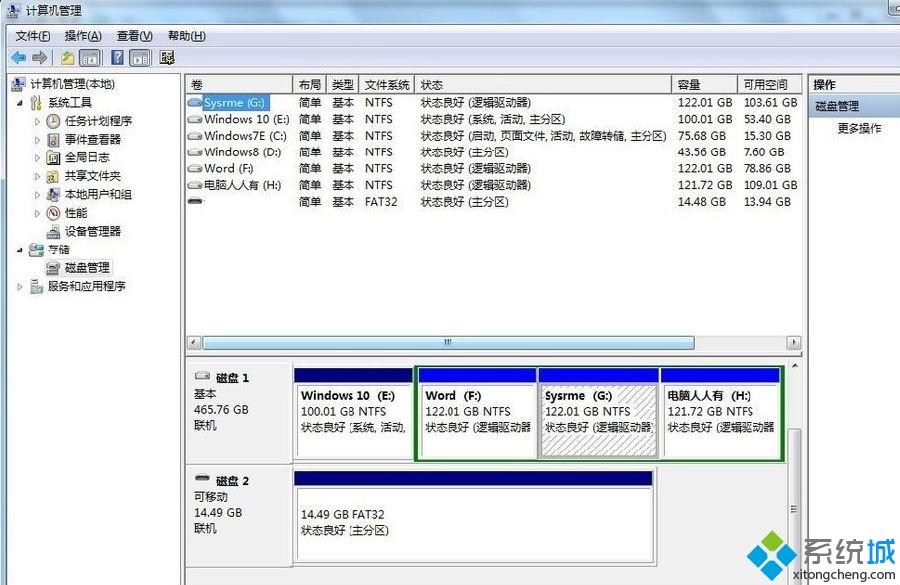The height and width of the screenshot is (585, 900).
Task: Click the 磁盘 1 disk icon in the lower pane
Action: [202, 376]
